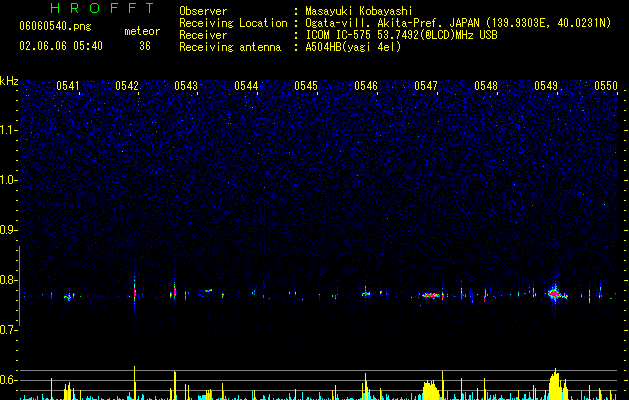This screenshot has width=629, height=400.
Task: Click observer name Masayuki Kobayashi
Action: point(359,11)
